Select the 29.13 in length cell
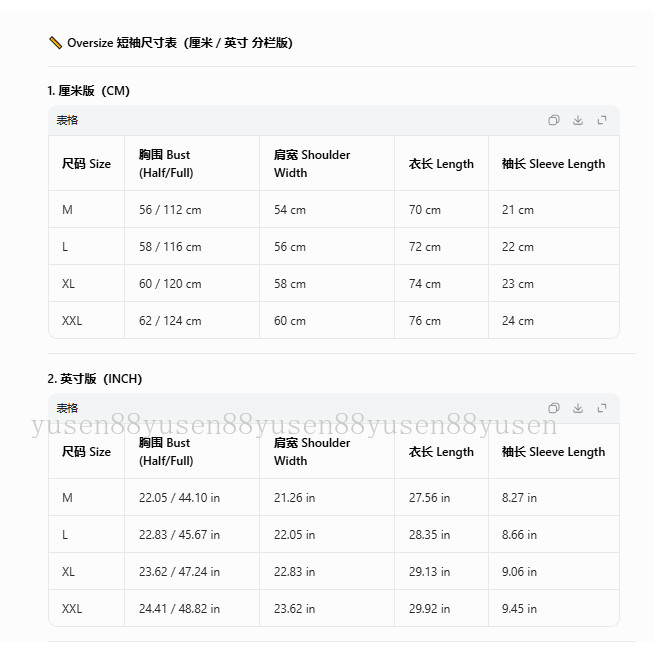Viewport: 654px width, 654px height. coord(429,571)
